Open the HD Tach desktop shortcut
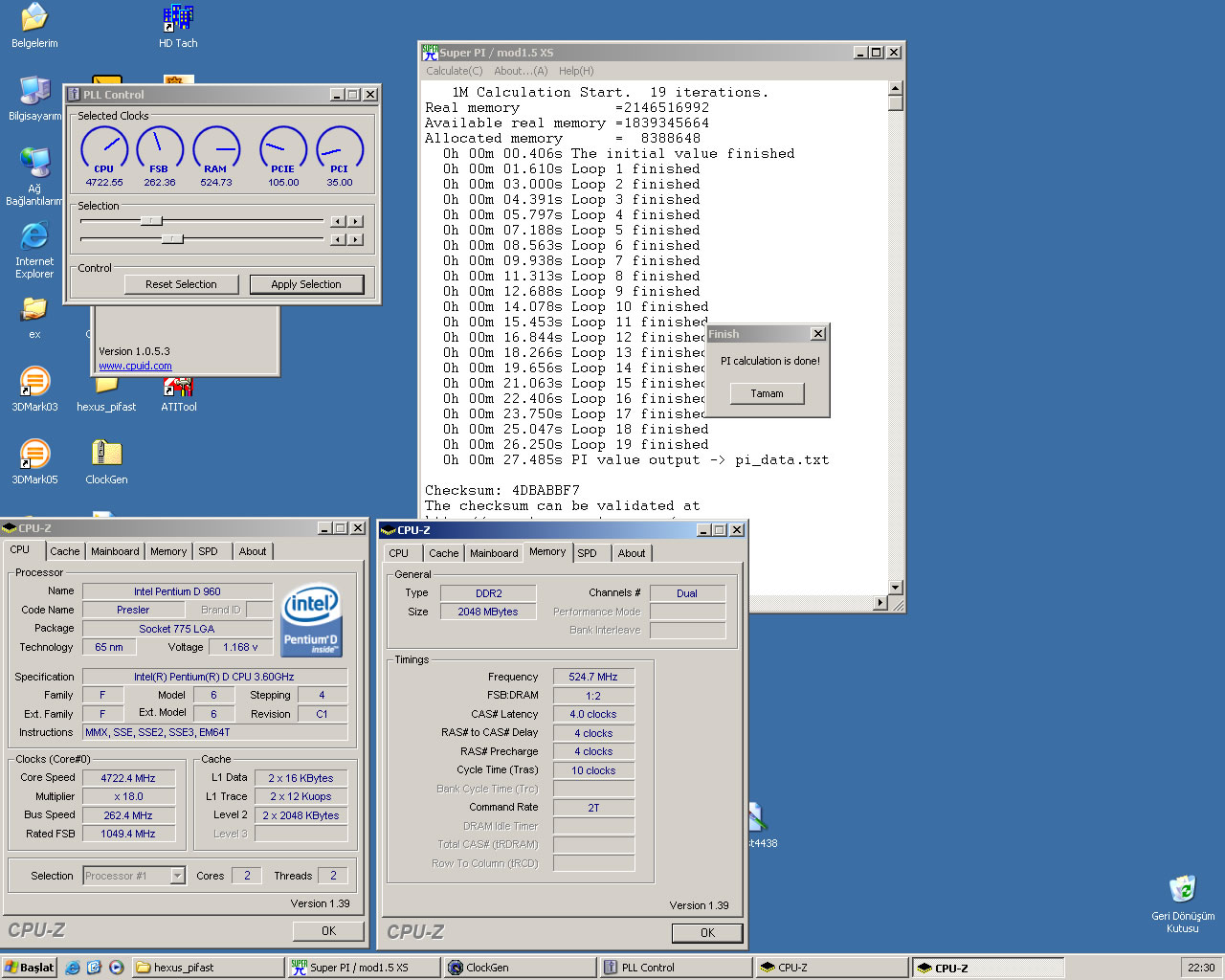Viewport: 1225px width, 980px height. 178,26
